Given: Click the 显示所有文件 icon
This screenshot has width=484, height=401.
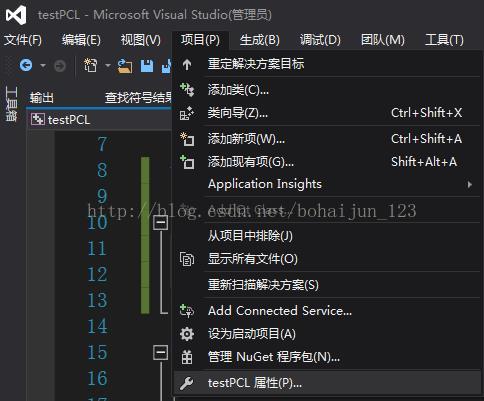Looking at the screenshot, I should point(187,259).
